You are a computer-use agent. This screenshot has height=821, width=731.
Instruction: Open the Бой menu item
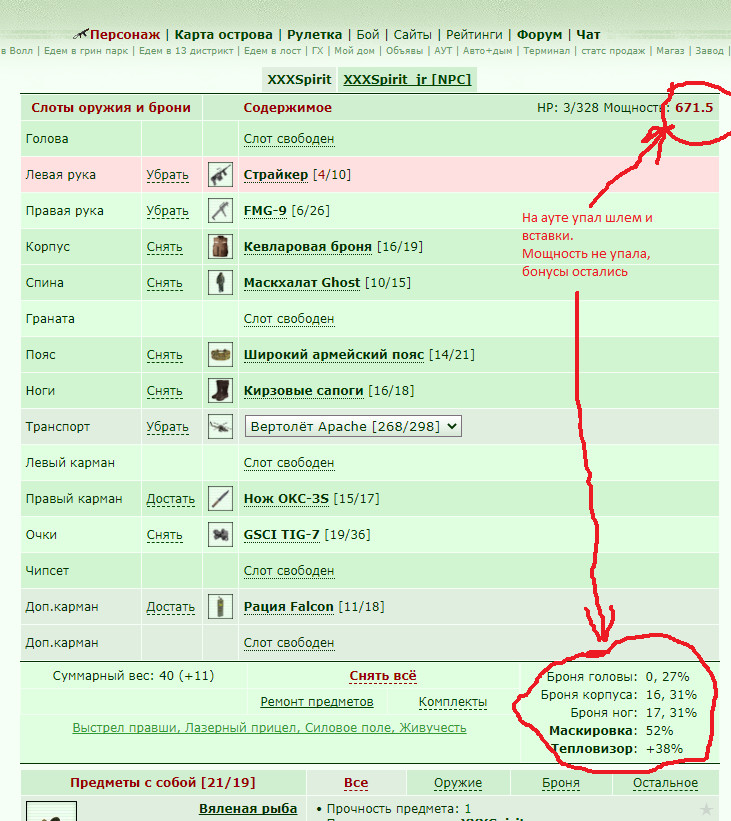pos(368,35)
